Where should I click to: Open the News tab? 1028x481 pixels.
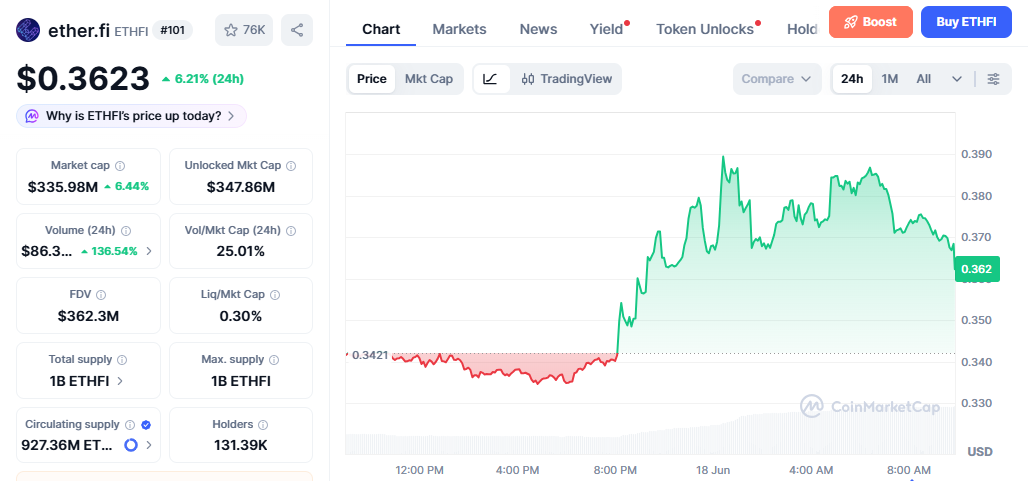point(538,29)
